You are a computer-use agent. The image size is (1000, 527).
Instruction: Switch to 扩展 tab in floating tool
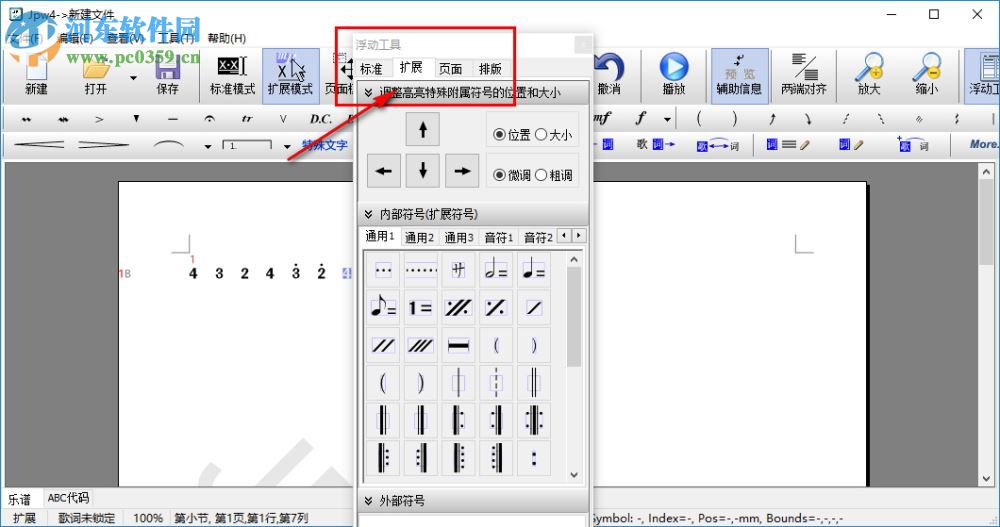[411, 68]
